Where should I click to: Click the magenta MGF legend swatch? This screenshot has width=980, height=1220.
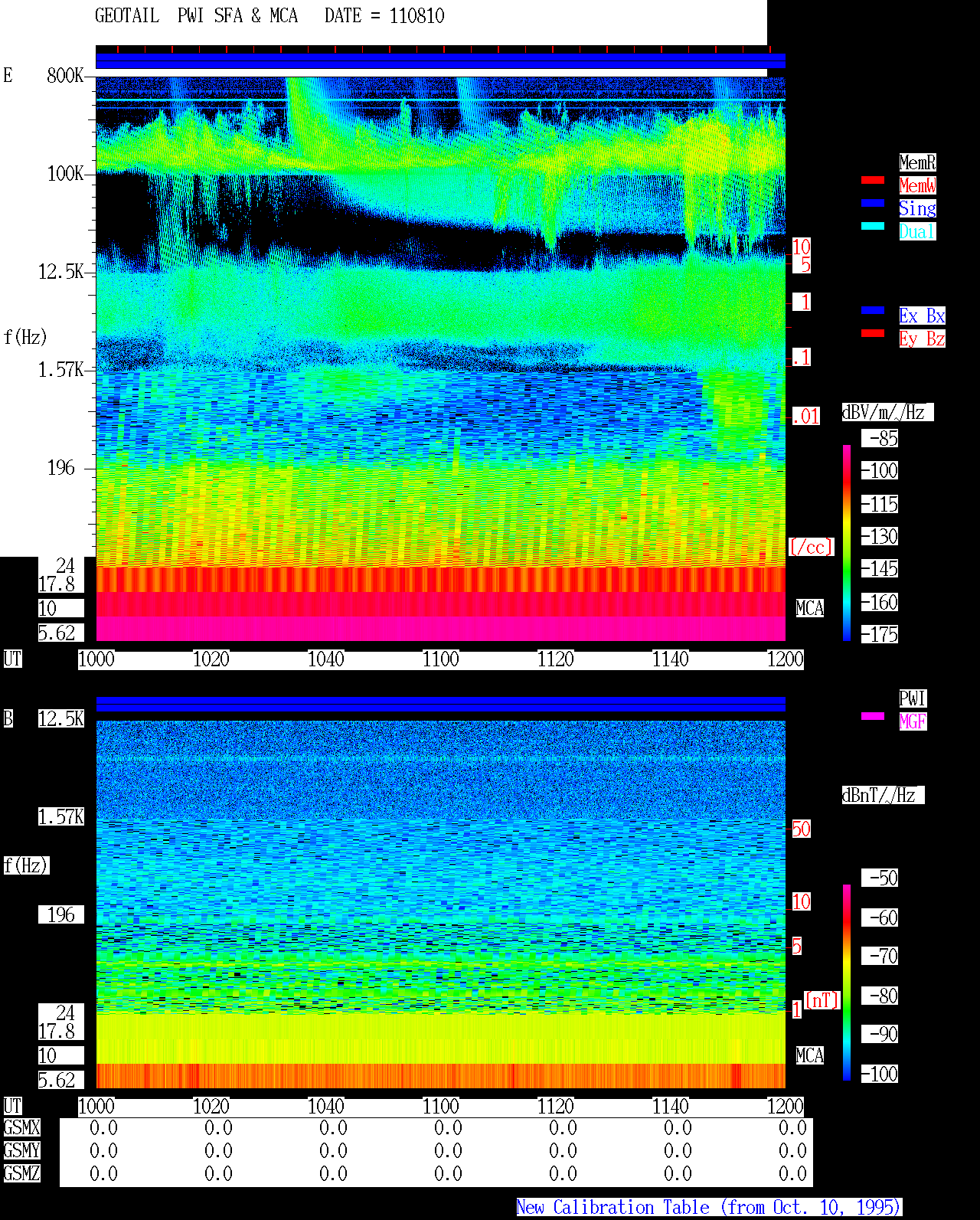(x=873, y=716)
